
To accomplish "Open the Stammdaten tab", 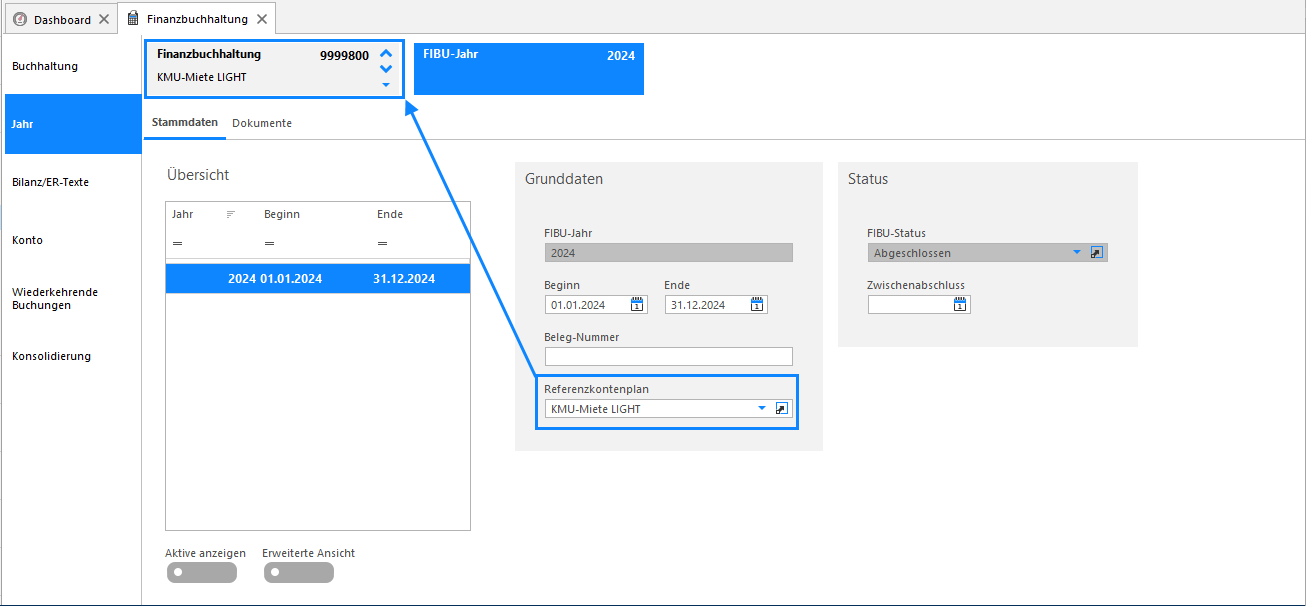I will pyautogui.click(x=185, y=123).
